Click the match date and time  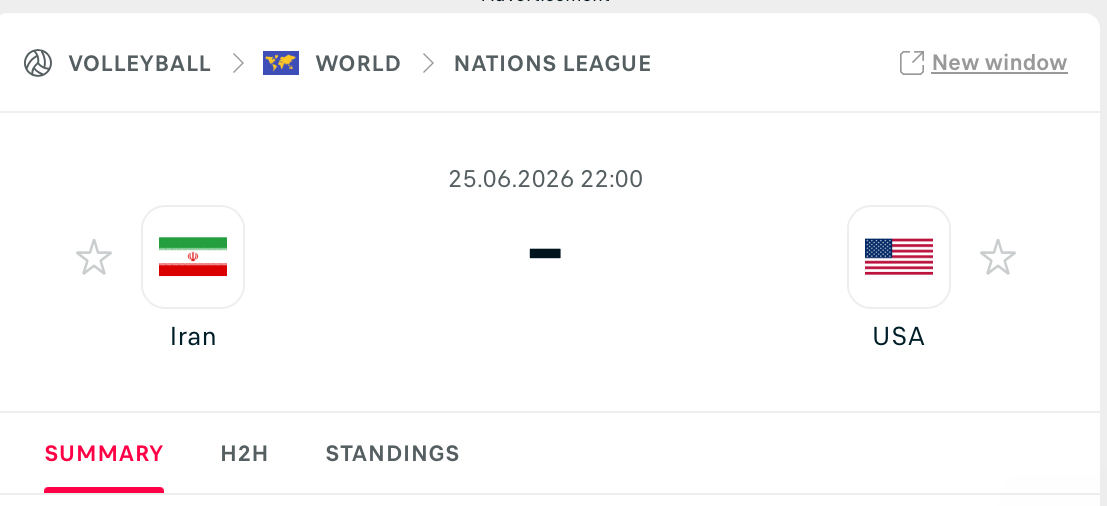pyautogui.click(x=545, y=179)
